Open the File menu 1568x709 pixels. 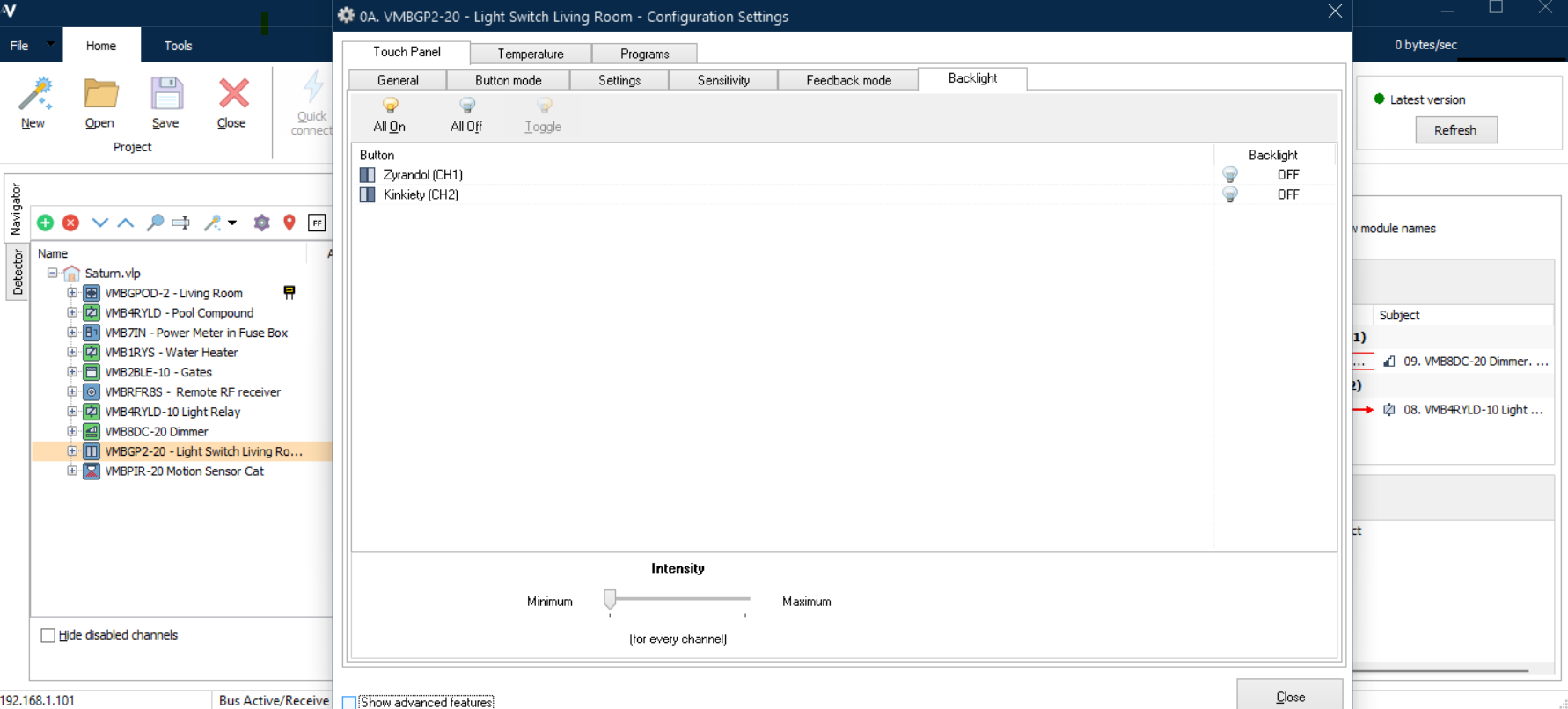coord(19,46)
